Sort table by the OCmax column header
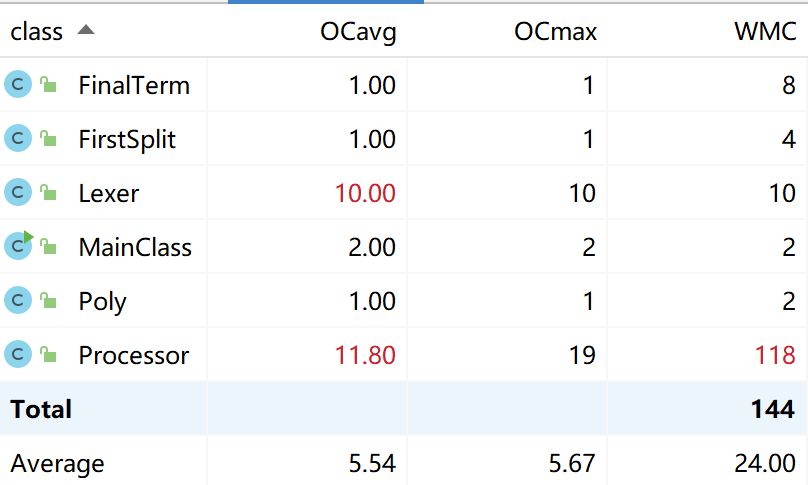The image size is (808, 485). coord(555,32)
